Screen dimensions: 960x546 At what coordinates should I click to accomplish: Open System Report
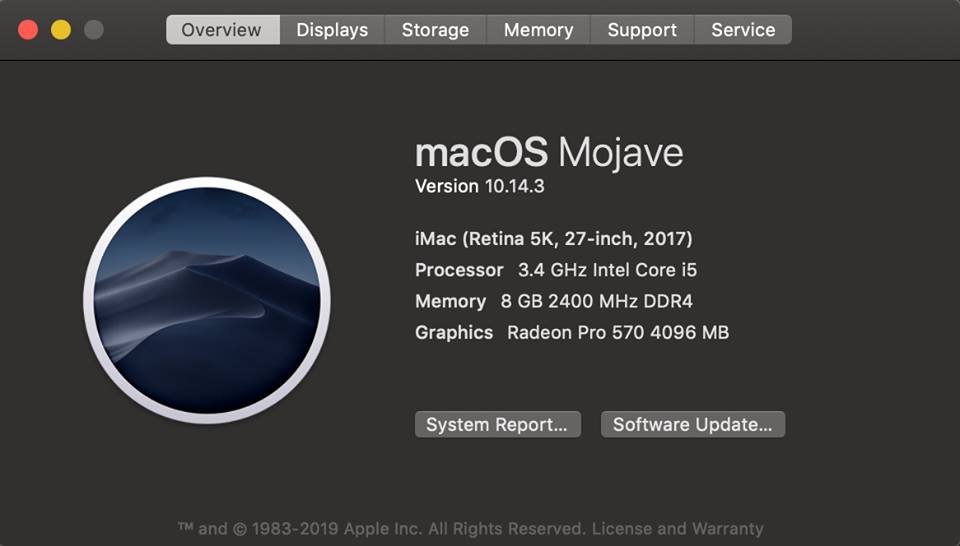click(498, 424)
